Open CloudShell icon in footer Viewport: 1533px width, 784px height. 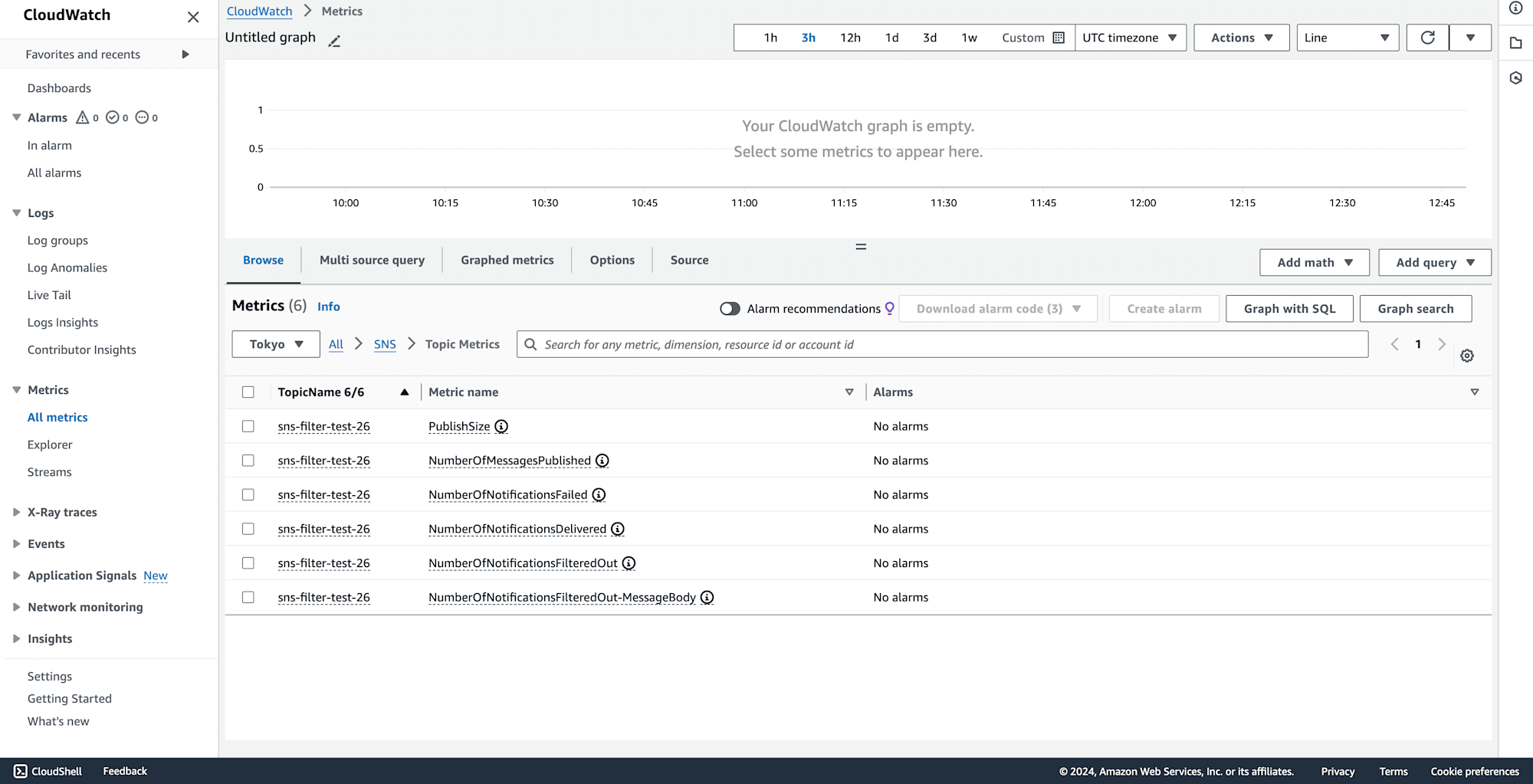point(21,771)
